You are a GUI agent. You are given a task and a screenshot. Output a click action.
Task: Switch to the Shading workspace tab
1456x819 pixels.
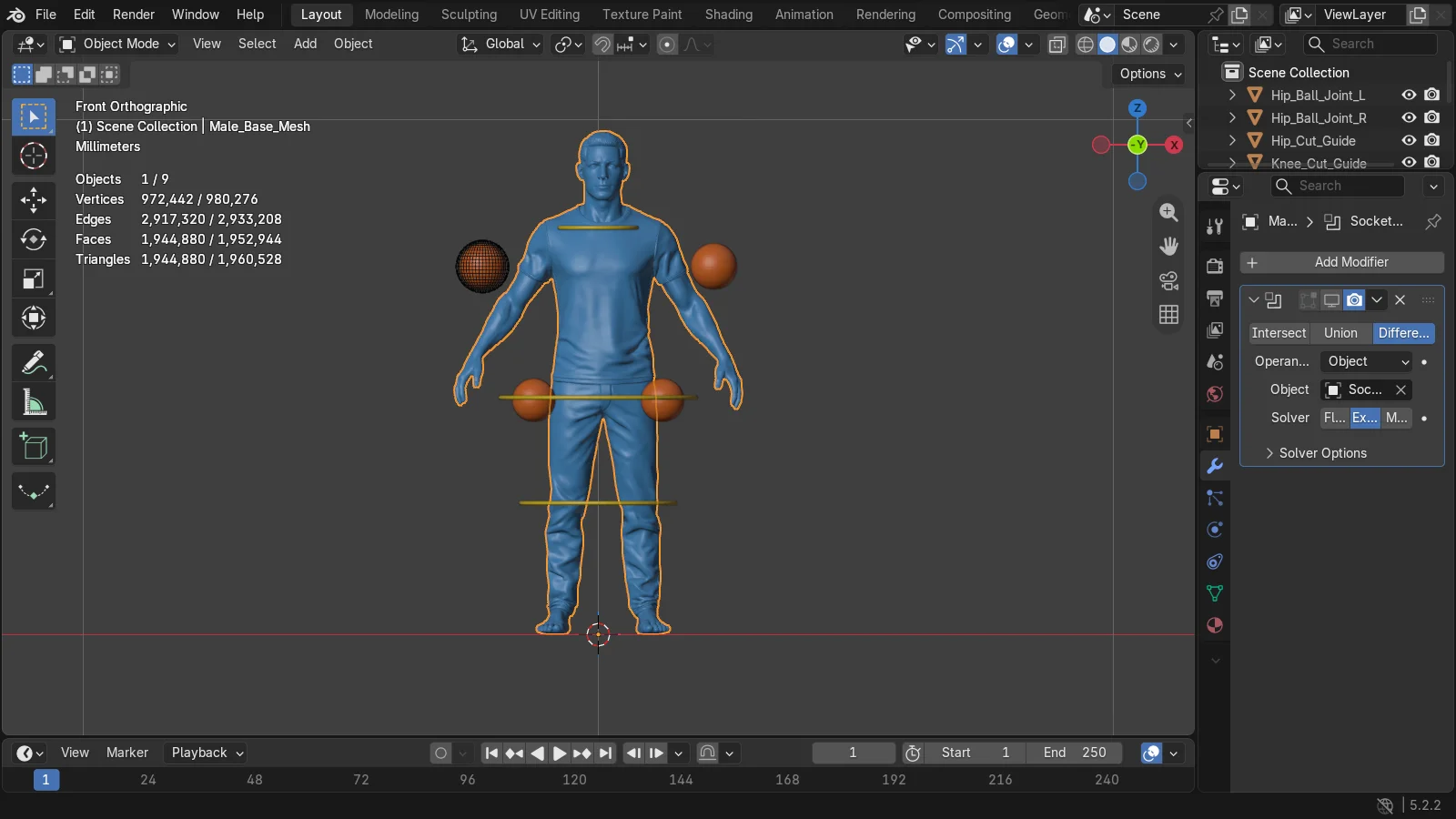click(729, 15)
